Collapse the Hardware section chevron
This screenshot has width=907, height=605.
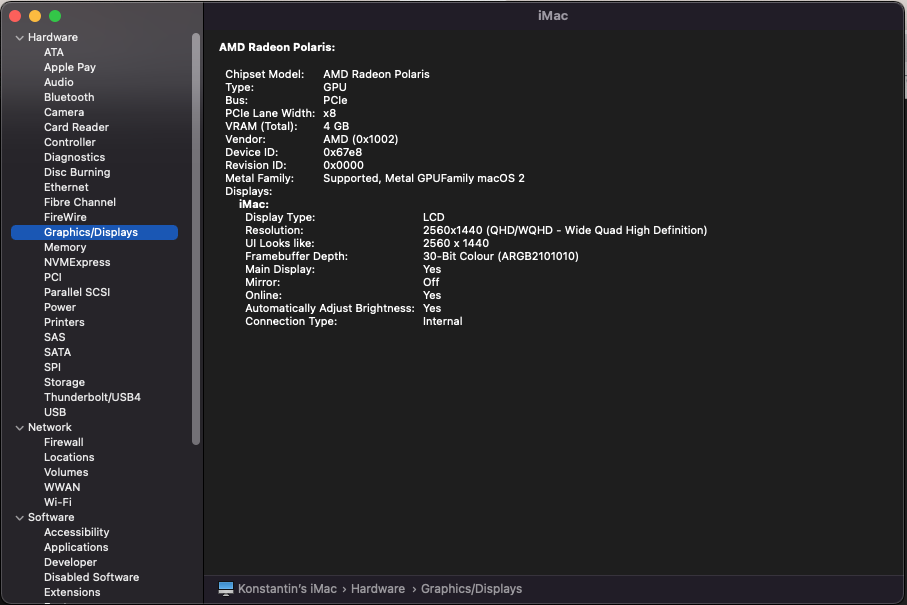coord(20,38)
